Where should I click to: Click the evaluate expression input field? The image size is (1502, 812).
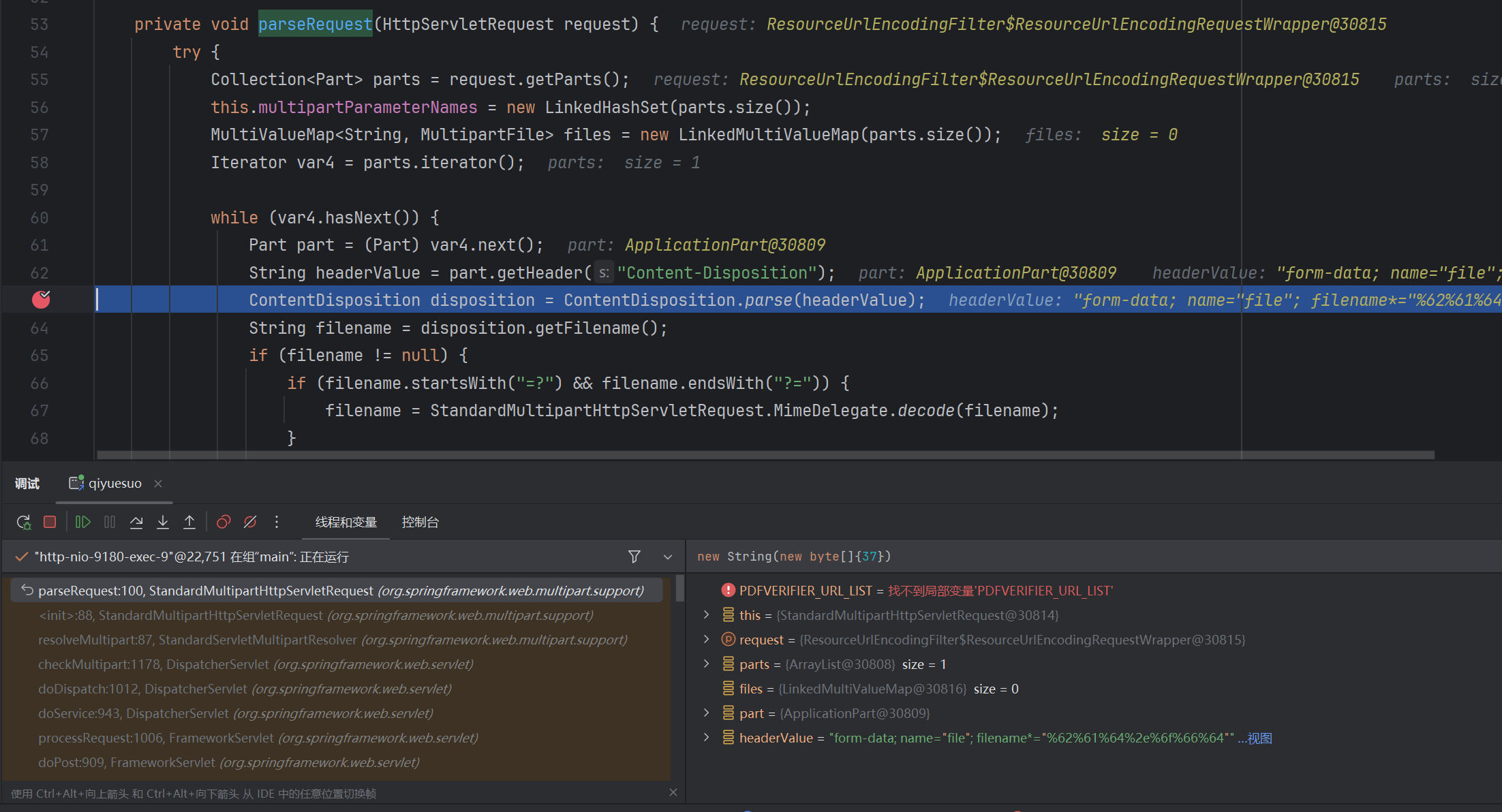(1090, 557)
